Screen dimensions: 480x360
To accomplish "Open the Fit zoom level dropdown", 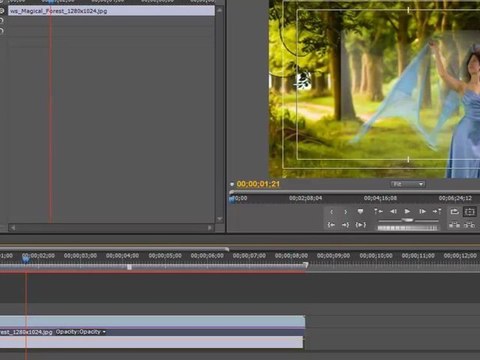I will click(x=407, y=184).
